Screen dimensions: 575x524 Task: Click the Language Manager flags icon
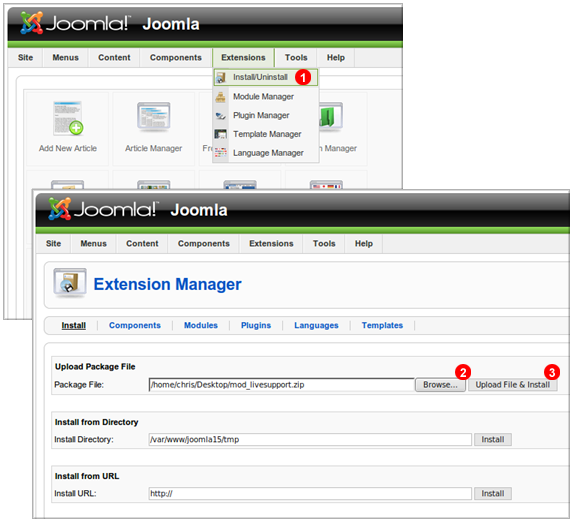coord(220,153)
